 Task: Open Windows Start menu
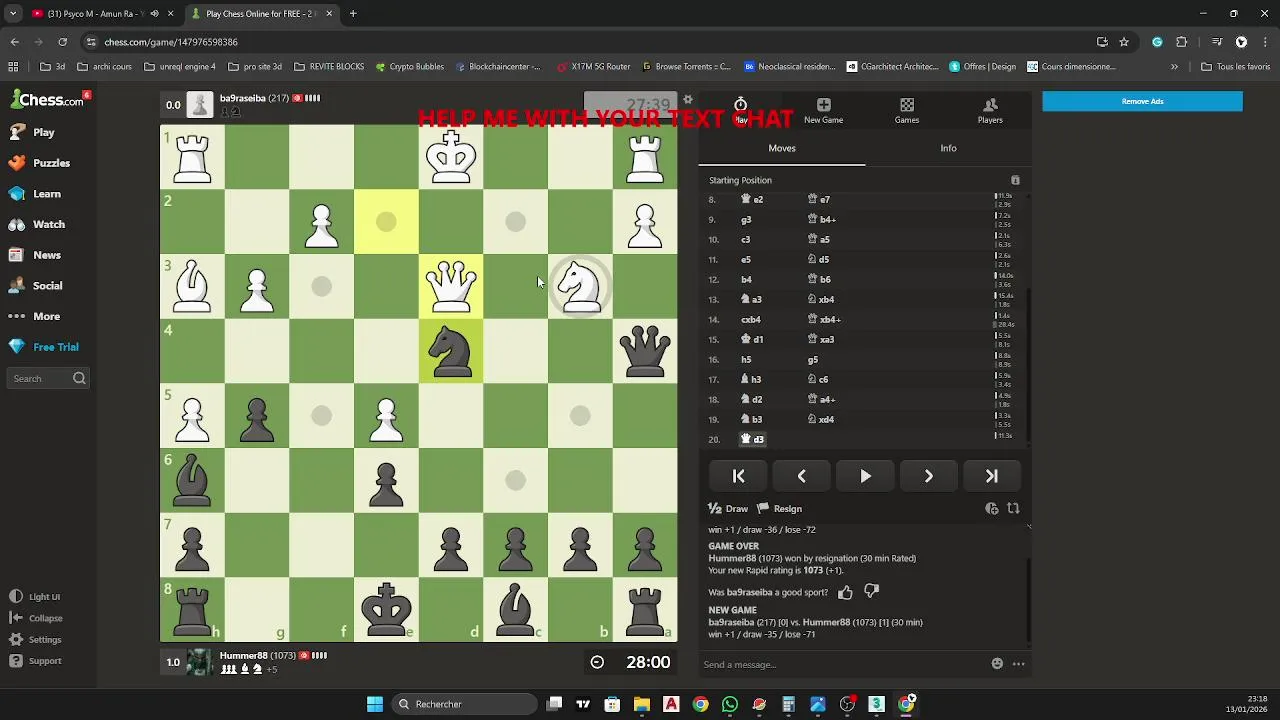pos(375,704)
